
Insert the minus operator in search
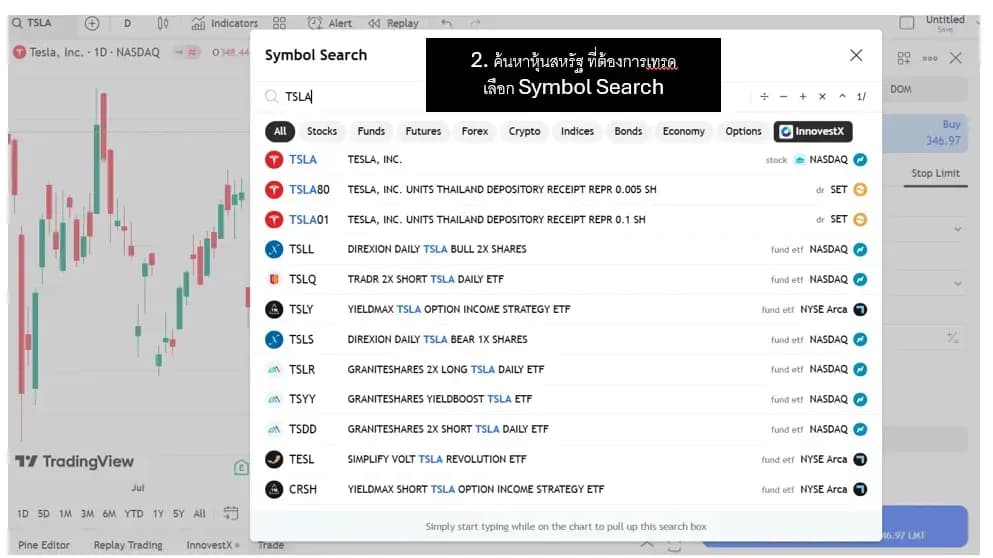[x=783, y=96]
